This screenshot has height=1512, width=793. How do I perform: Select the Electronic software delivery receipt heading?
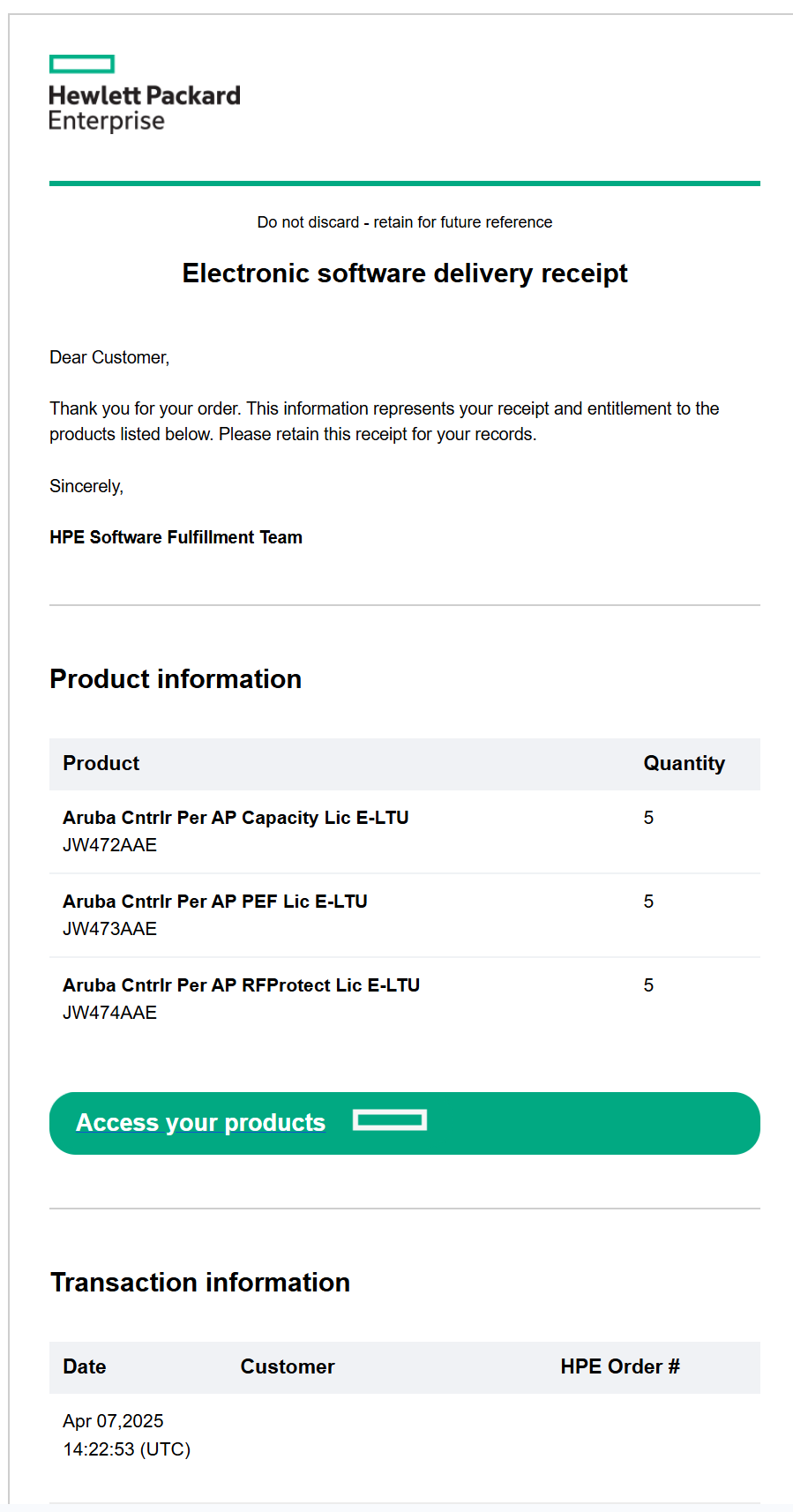pyautogui.click(x=405, y=273)
